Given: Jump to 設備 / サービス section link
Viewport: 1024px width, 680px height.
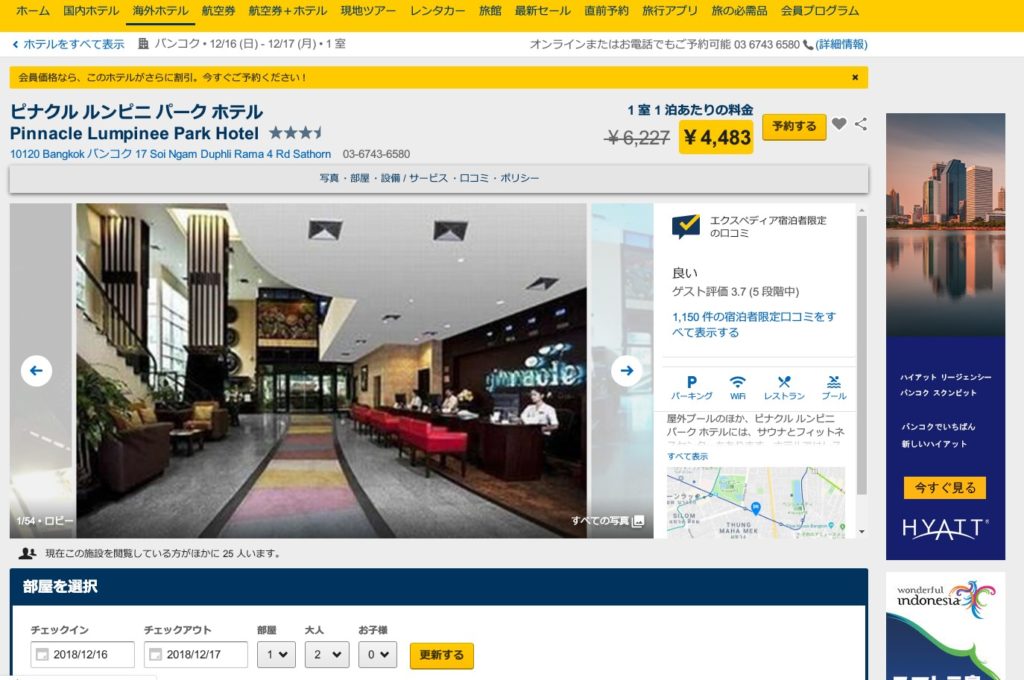Looking at the screenshot, I should [414, 178].
